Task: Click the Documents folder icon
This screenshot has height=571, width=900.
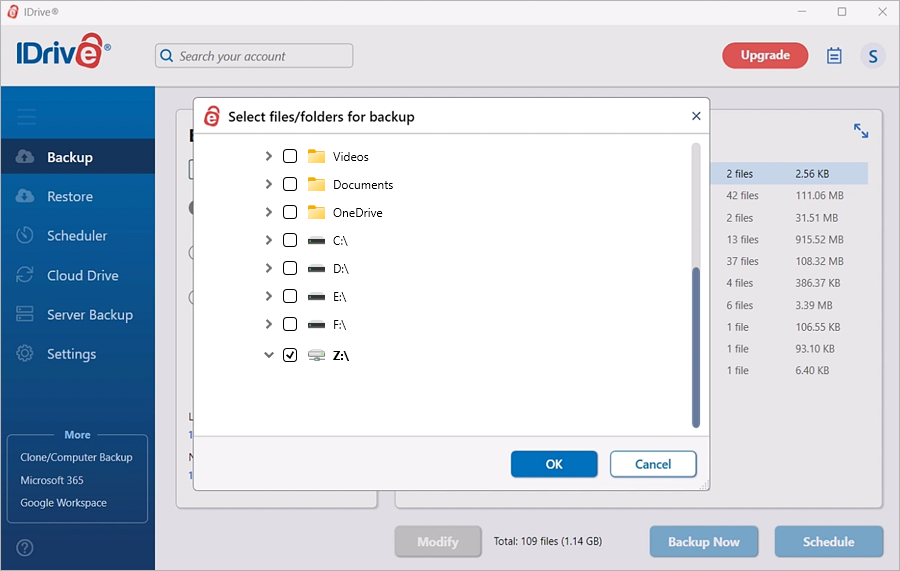Action: 316,184
